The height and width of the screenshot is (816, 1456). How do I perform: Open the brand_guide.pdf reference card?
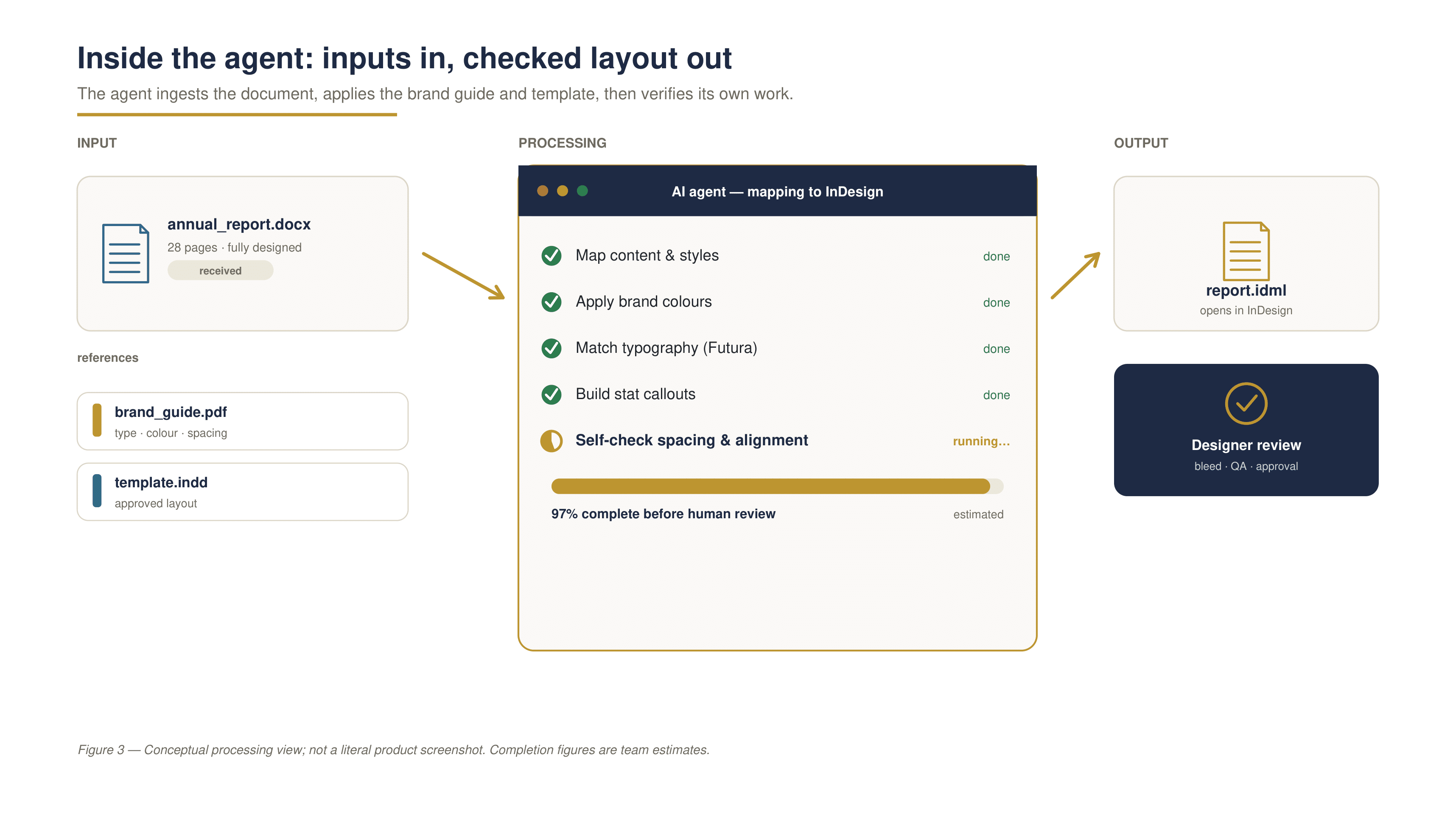click(243, 421)
